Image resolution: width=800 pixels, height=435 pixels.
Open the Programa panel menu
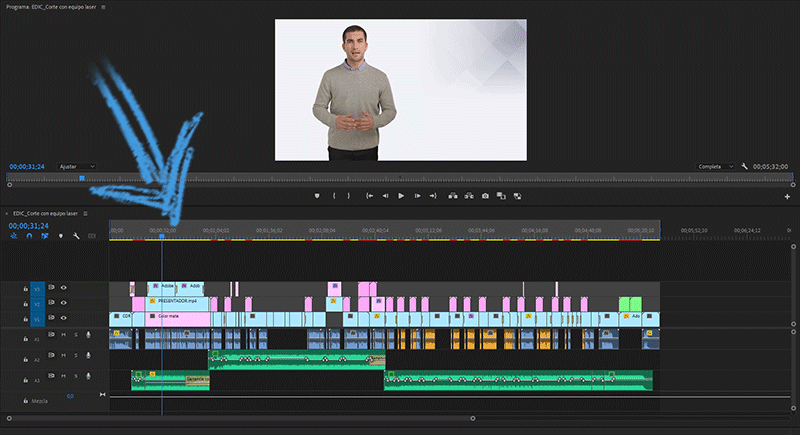(103, 5)
